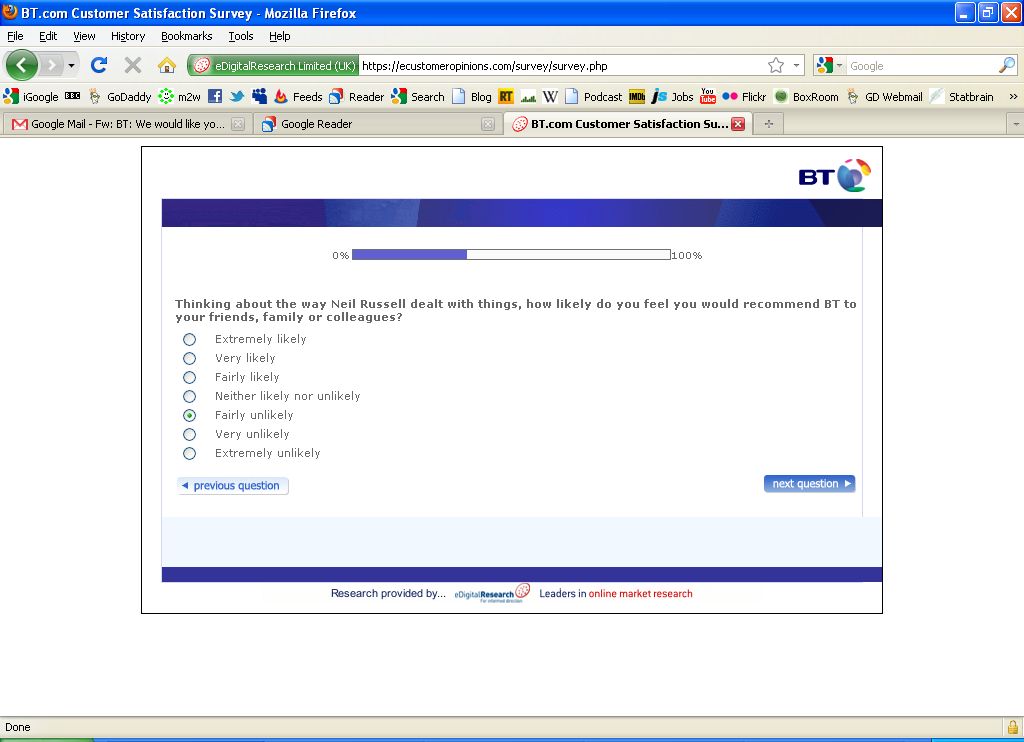
Task: Open the Bookmarks menu
Action: (186, 36)
